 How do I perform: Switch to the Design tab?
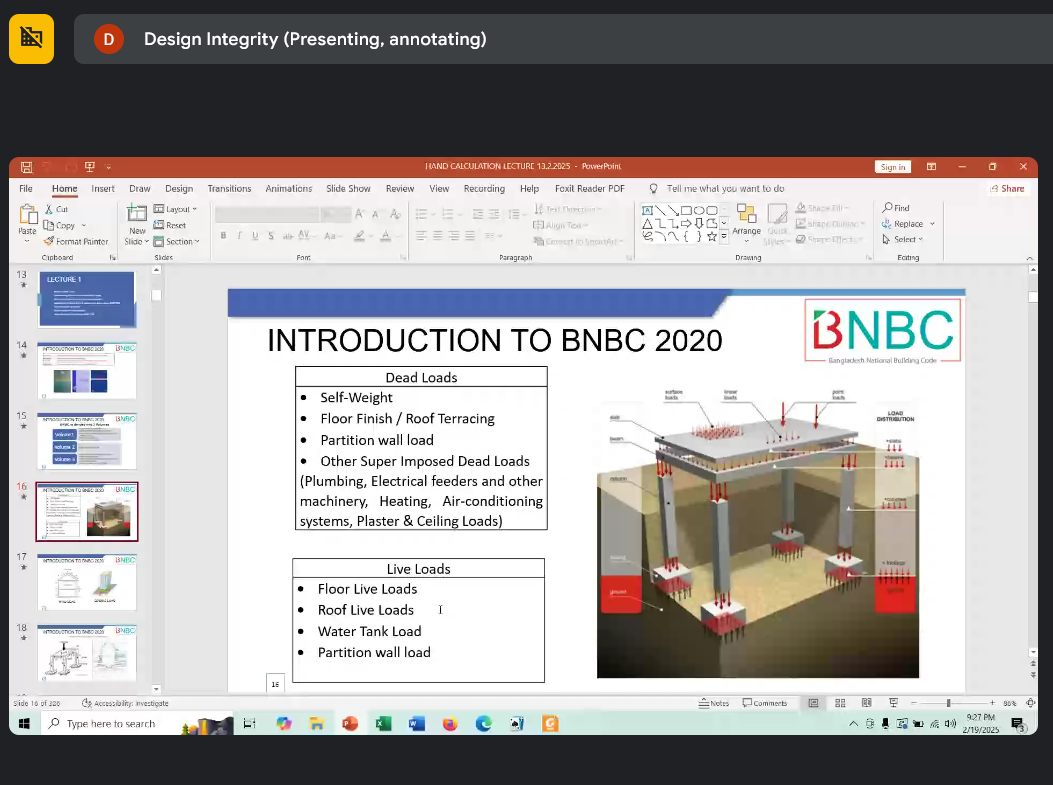[179, 189]
